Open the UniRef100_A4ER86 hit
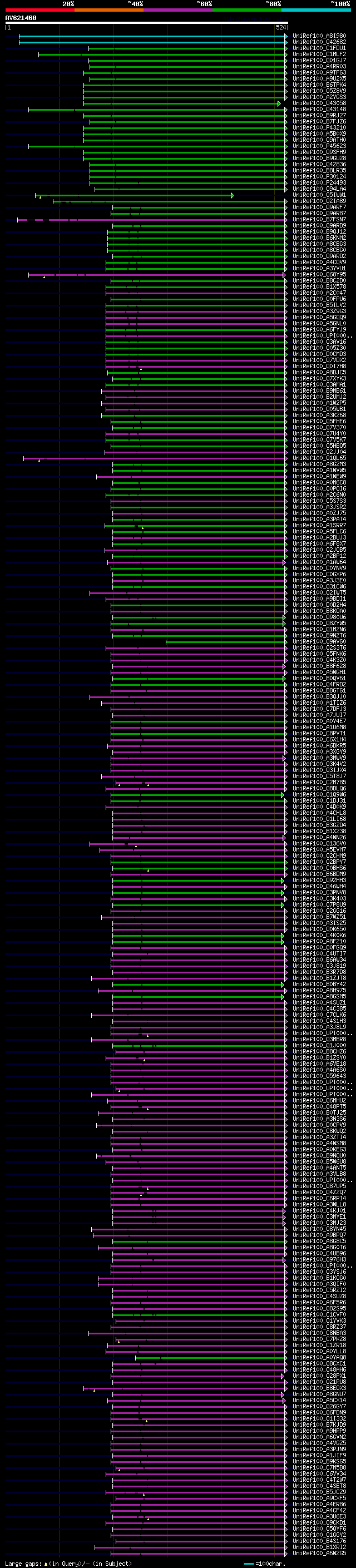The height and width of the screenshot is (1568, 356). (319, 1504)
